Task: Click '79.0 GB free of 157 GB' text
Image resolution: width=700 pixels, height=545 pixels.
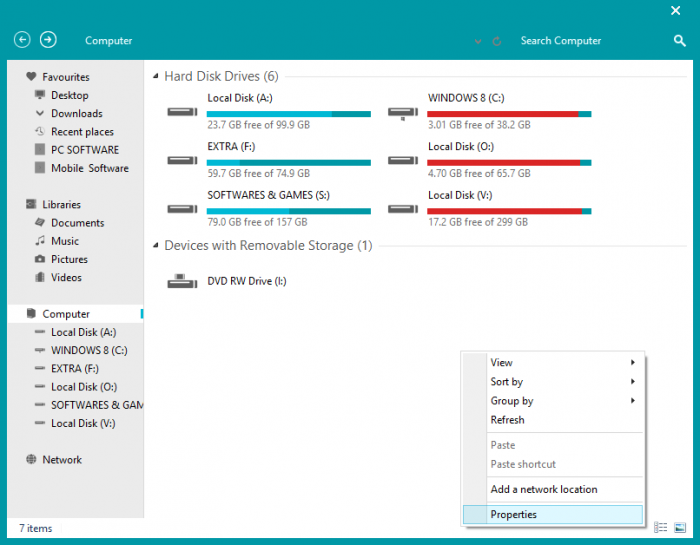Action: 257,222
